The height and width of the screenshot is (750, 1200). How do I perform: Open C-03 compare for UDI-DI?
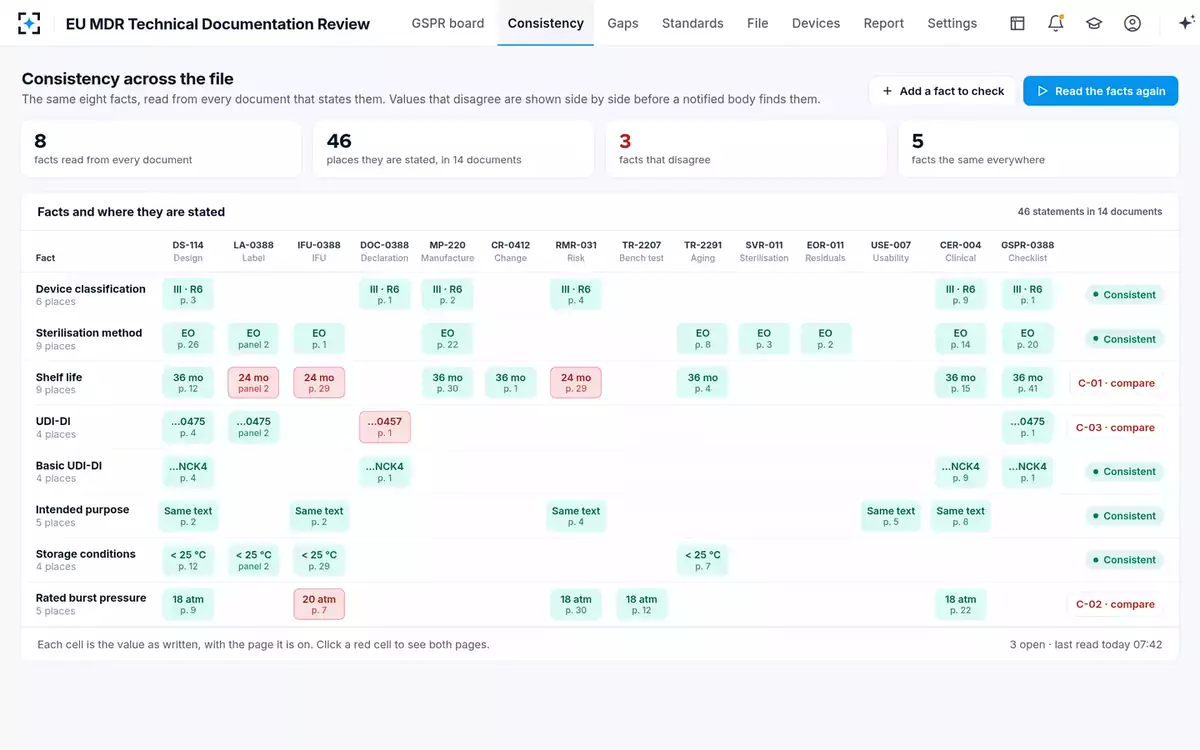click(x=1115, y=427)
